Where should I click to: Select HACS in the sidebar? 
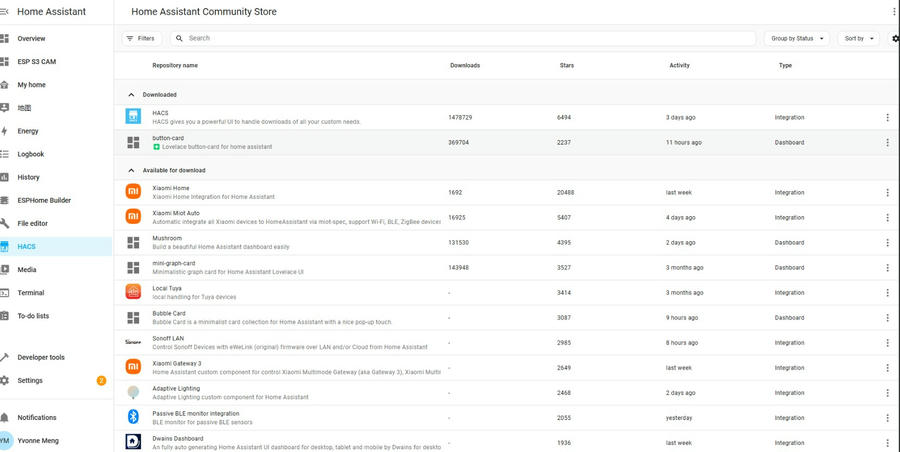coord(56,246)
